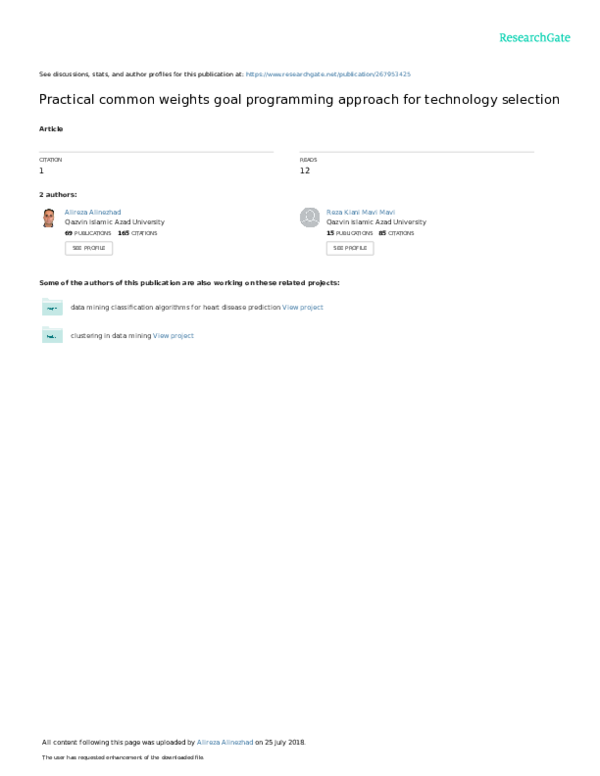Click the 69 publications stat for Alinezhad
This screenshot has width=600, height=776.
tap(87, 232)
